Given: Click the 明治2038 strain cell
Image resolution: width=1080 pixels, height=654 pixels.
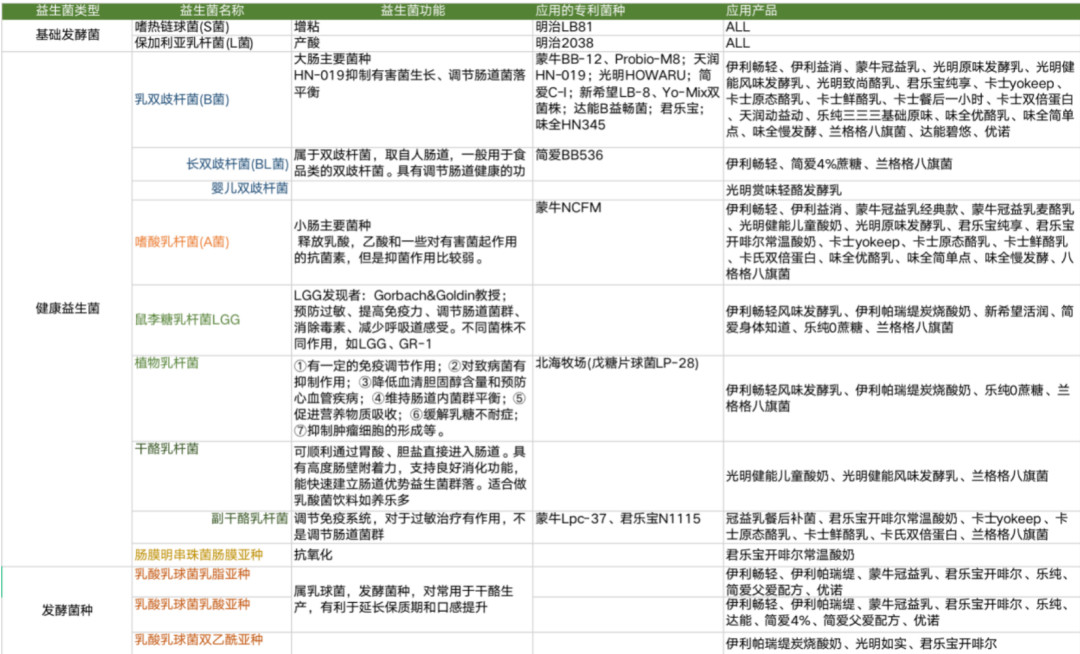Looking at the screenshot, I should (x=627, y=43).
